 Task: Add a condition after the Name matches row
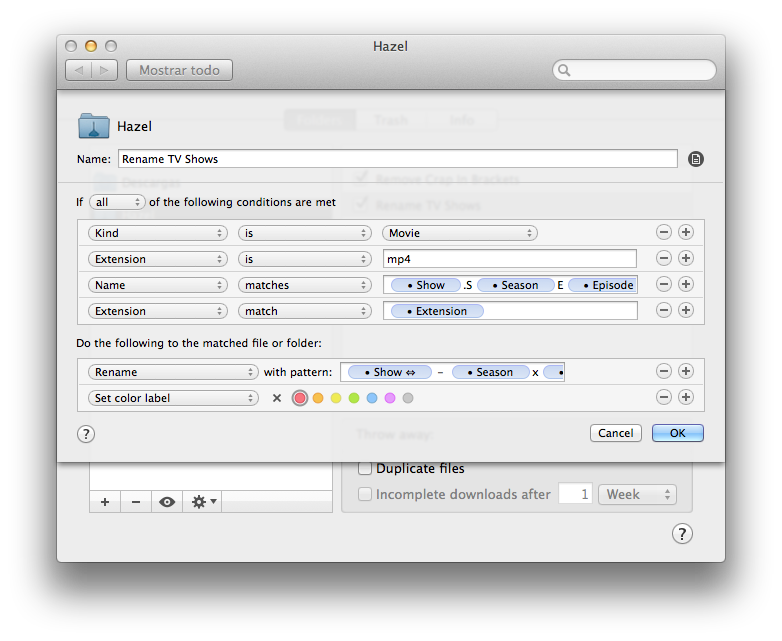pyautogui.click(x=686, y=284)
